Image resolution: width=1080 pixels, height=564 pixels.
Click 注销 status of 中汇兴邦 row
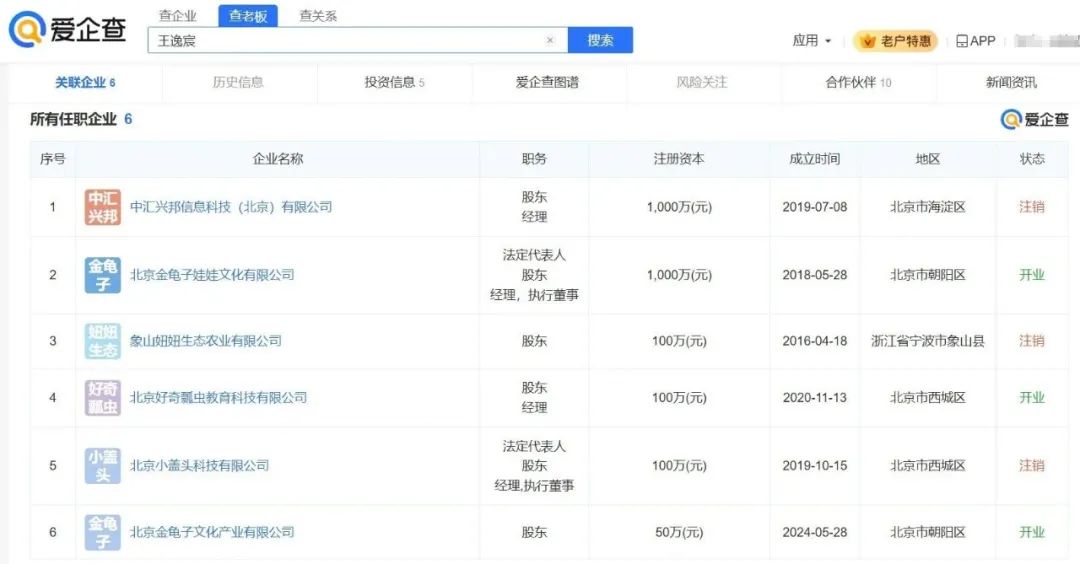click(x=1032, y=207)
